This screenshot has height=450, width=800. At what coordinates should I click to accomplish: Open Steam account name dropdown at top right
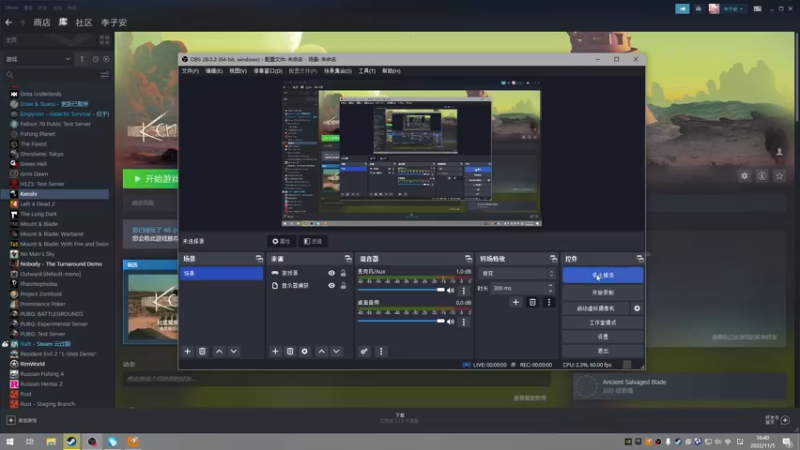[x=733, y=9]
